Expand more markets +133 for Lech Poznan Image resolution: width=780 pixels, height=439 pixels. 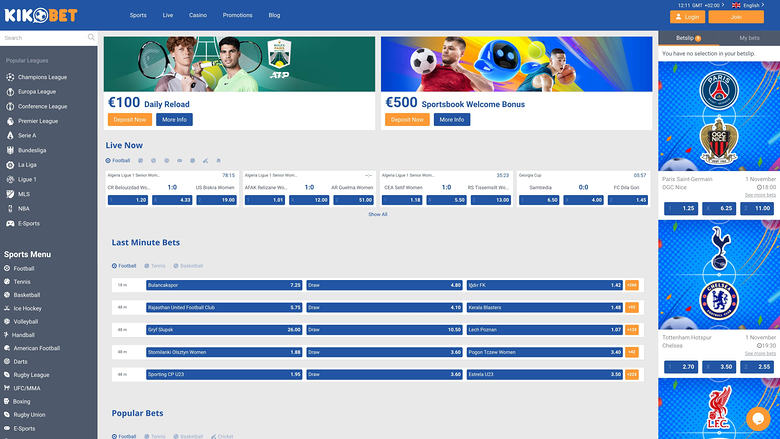pyautogui.click(x=632, y=330)
